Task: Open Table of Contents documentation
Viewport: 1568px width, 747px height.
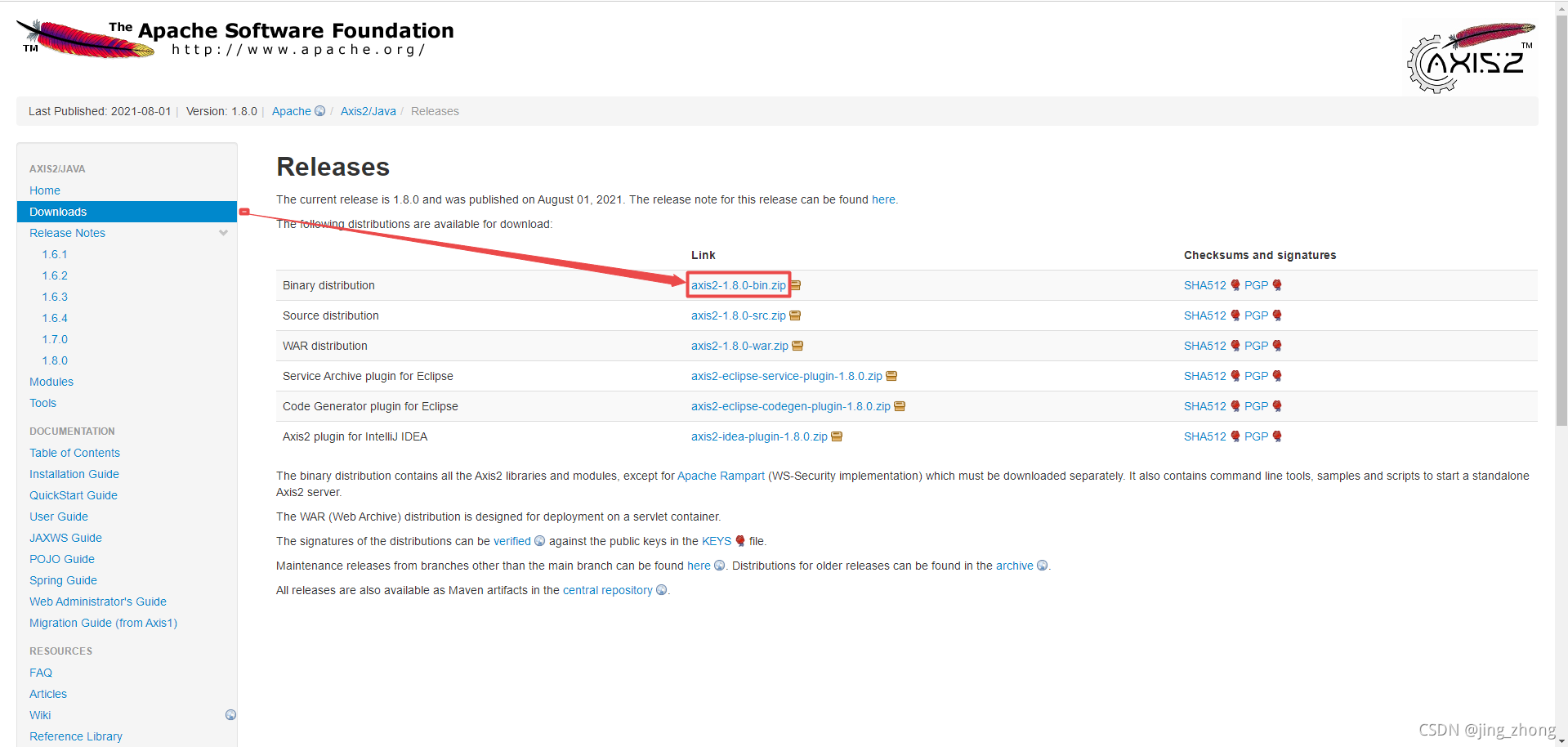Action: 75,453
